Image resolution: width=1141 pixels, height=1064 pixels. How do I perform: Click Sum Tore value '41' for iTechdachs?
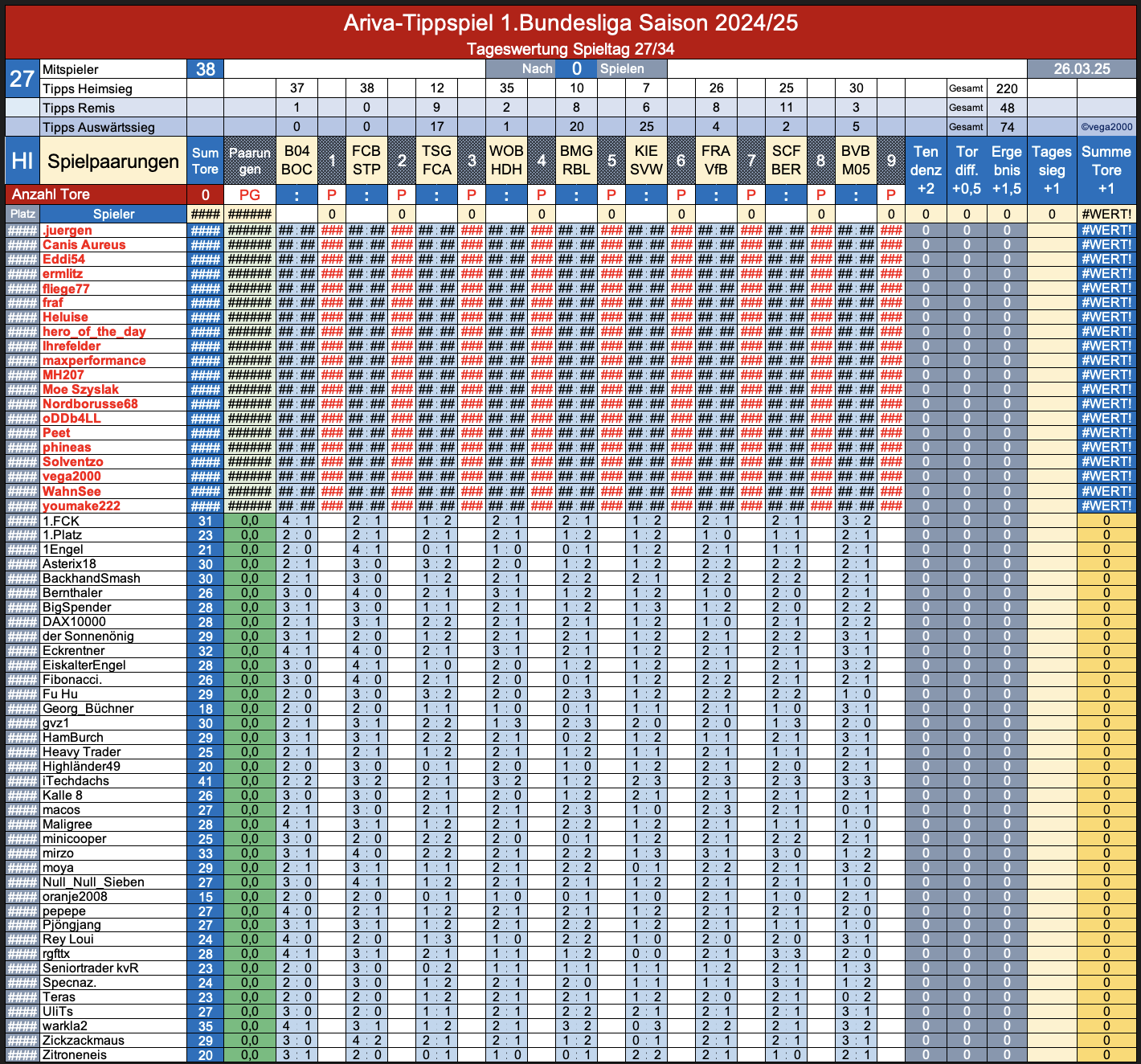[x=206, y=781]
